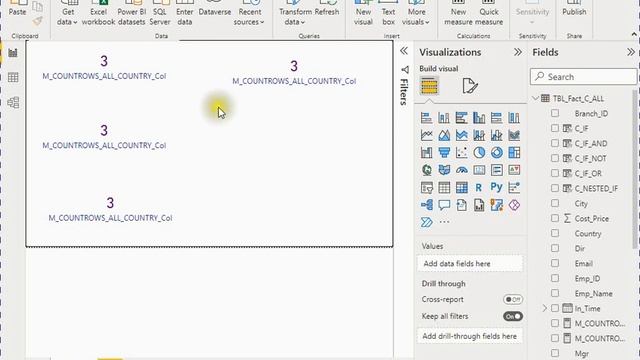This screenshot has height=360, width=640.
Task: Select the Scatter chart visual
Action: pos(462,153)
